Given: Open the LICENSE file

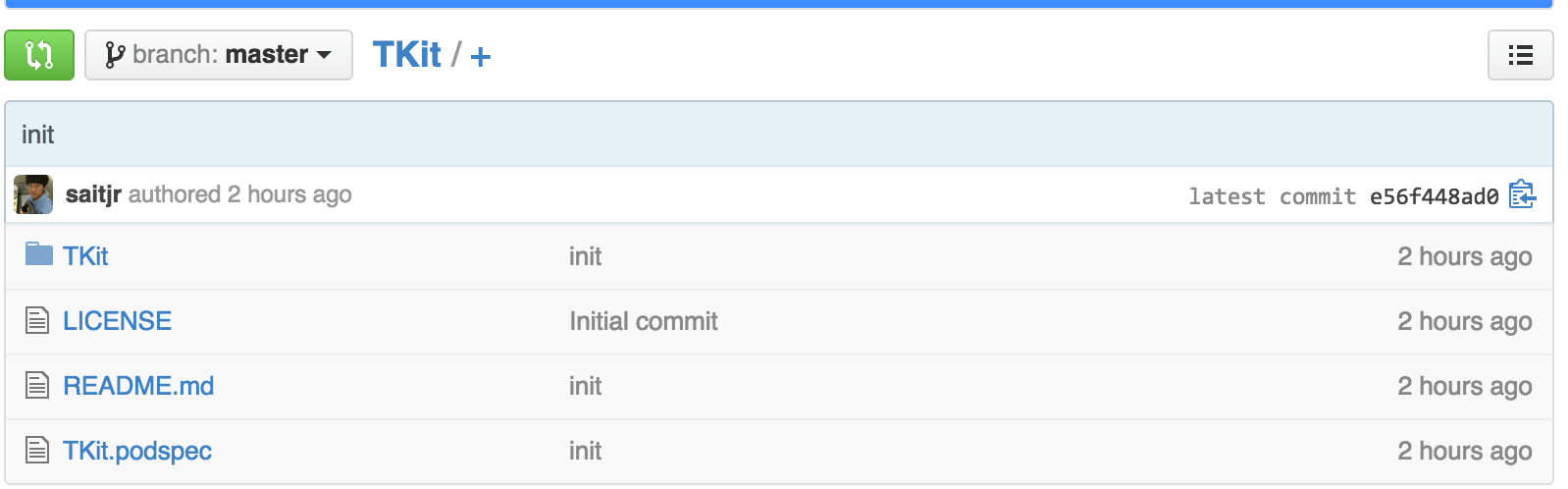Looking at the screenshot, I should point(117,321).
